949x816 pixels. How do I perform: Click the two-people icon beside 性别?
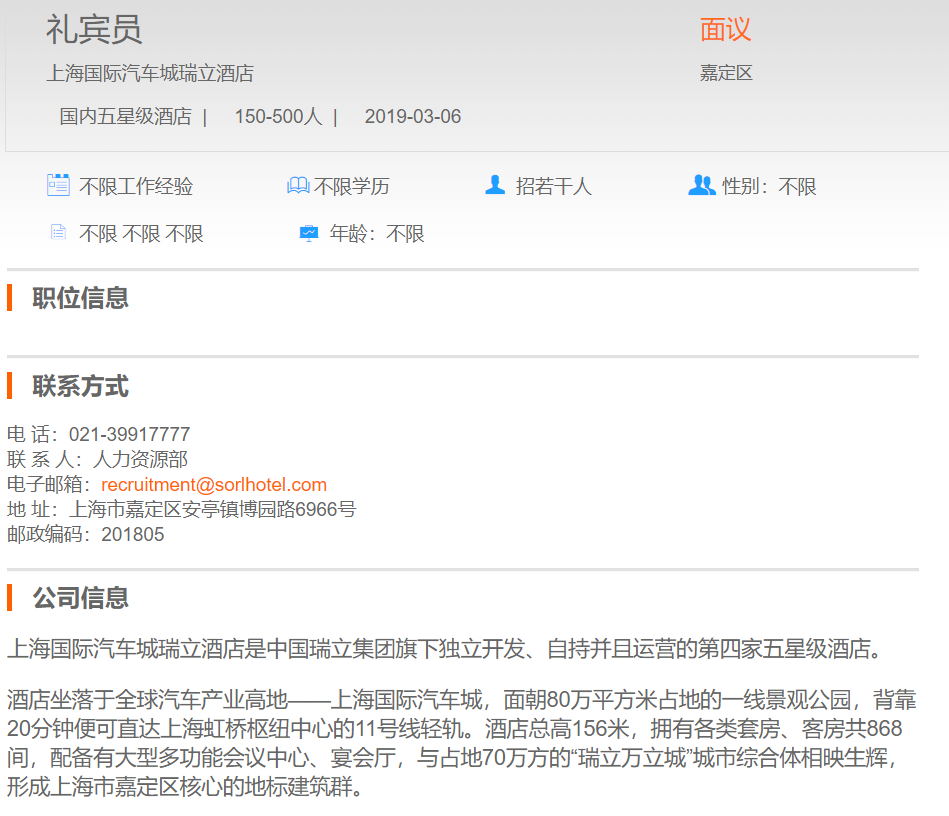702,185
